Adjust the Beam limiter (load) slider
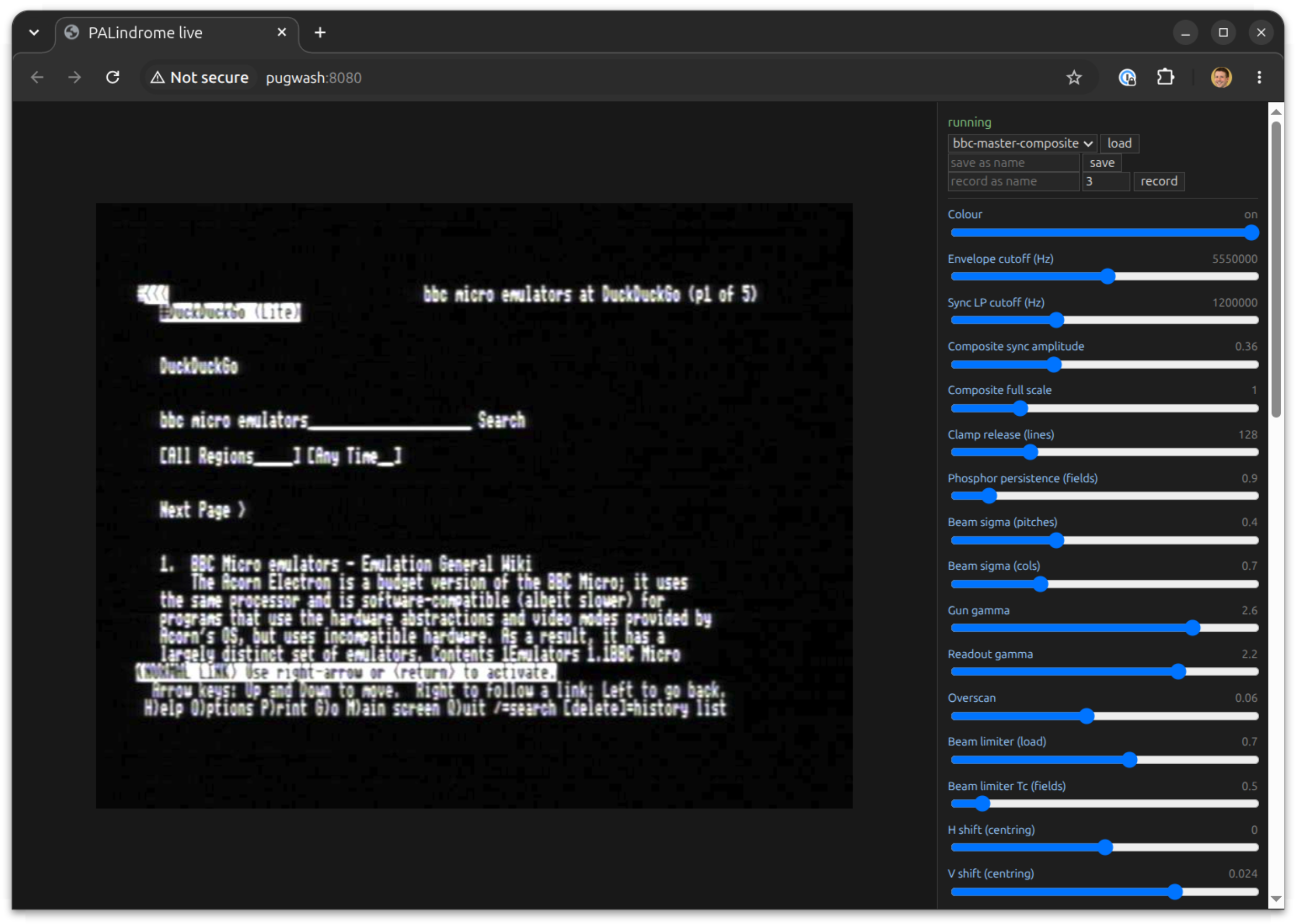1296x924 pixels. tap(1104, 760)
